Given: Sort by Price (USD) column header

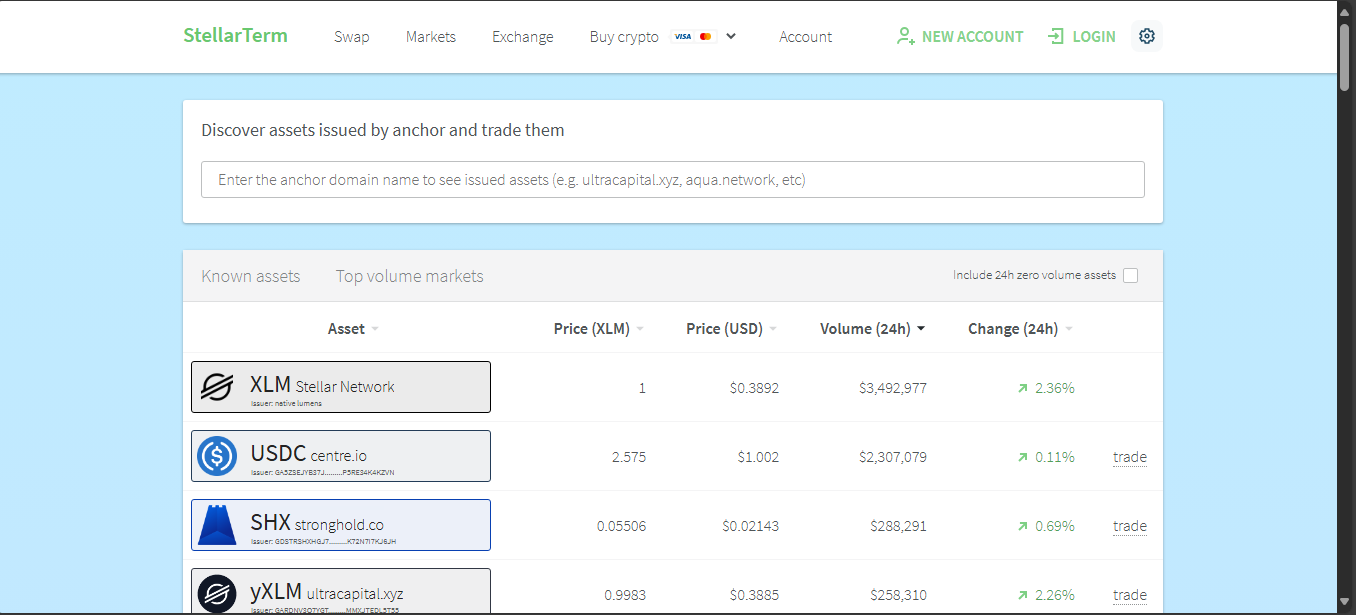Looking at the screenshot, I should (724, 329).
